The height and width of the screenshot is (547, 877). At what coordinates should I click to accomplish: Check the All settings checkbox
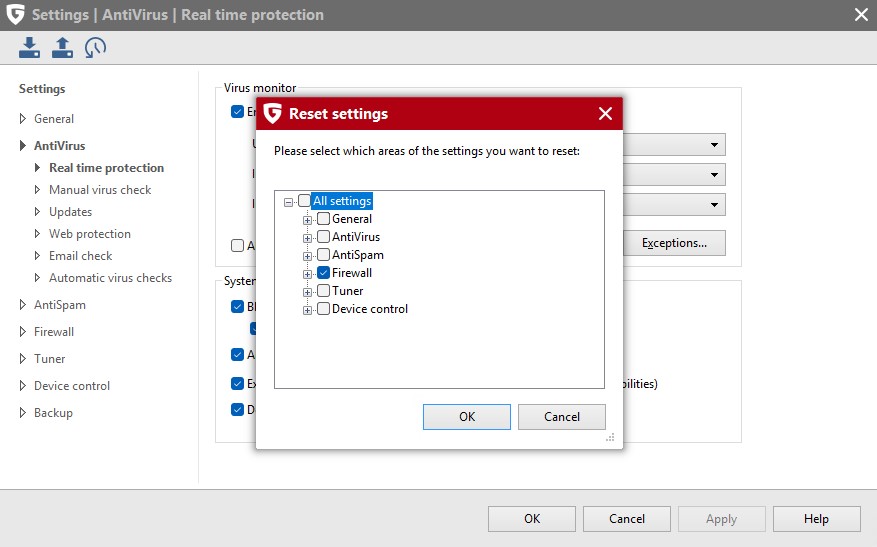304,200
